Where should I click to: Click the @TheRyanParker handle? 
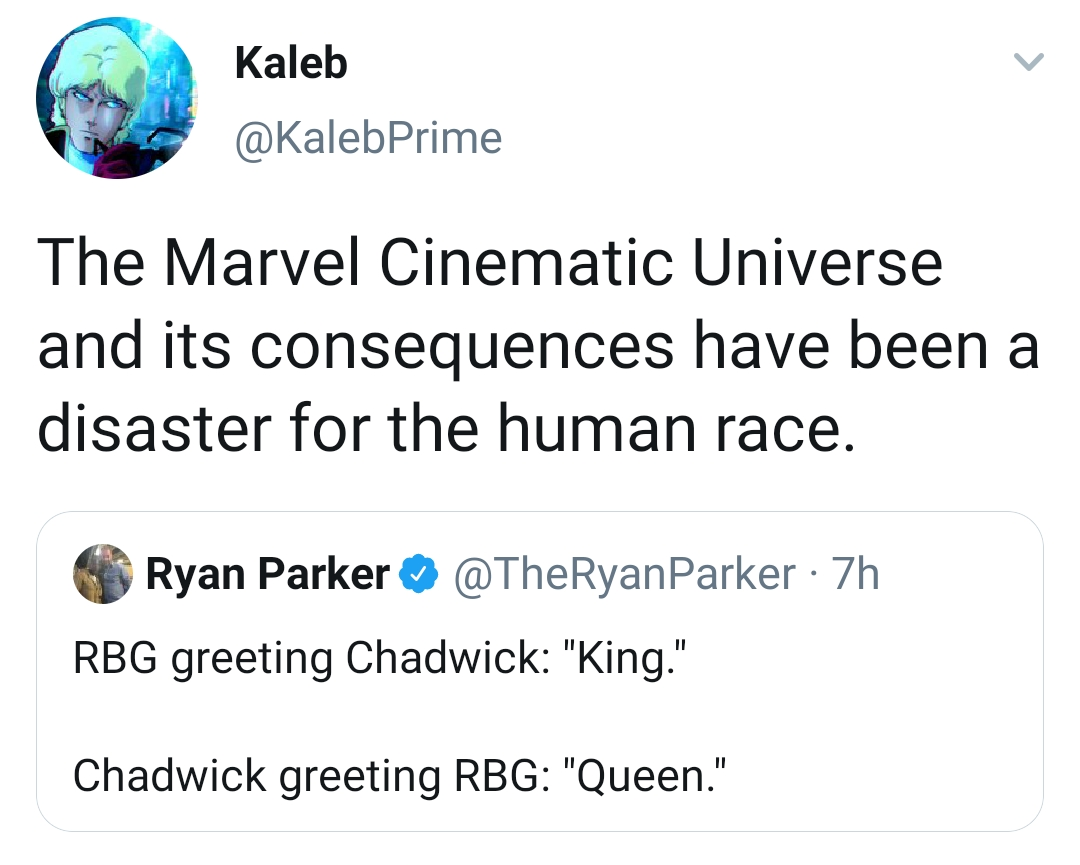pyautogui.click(x=625, y=574)
